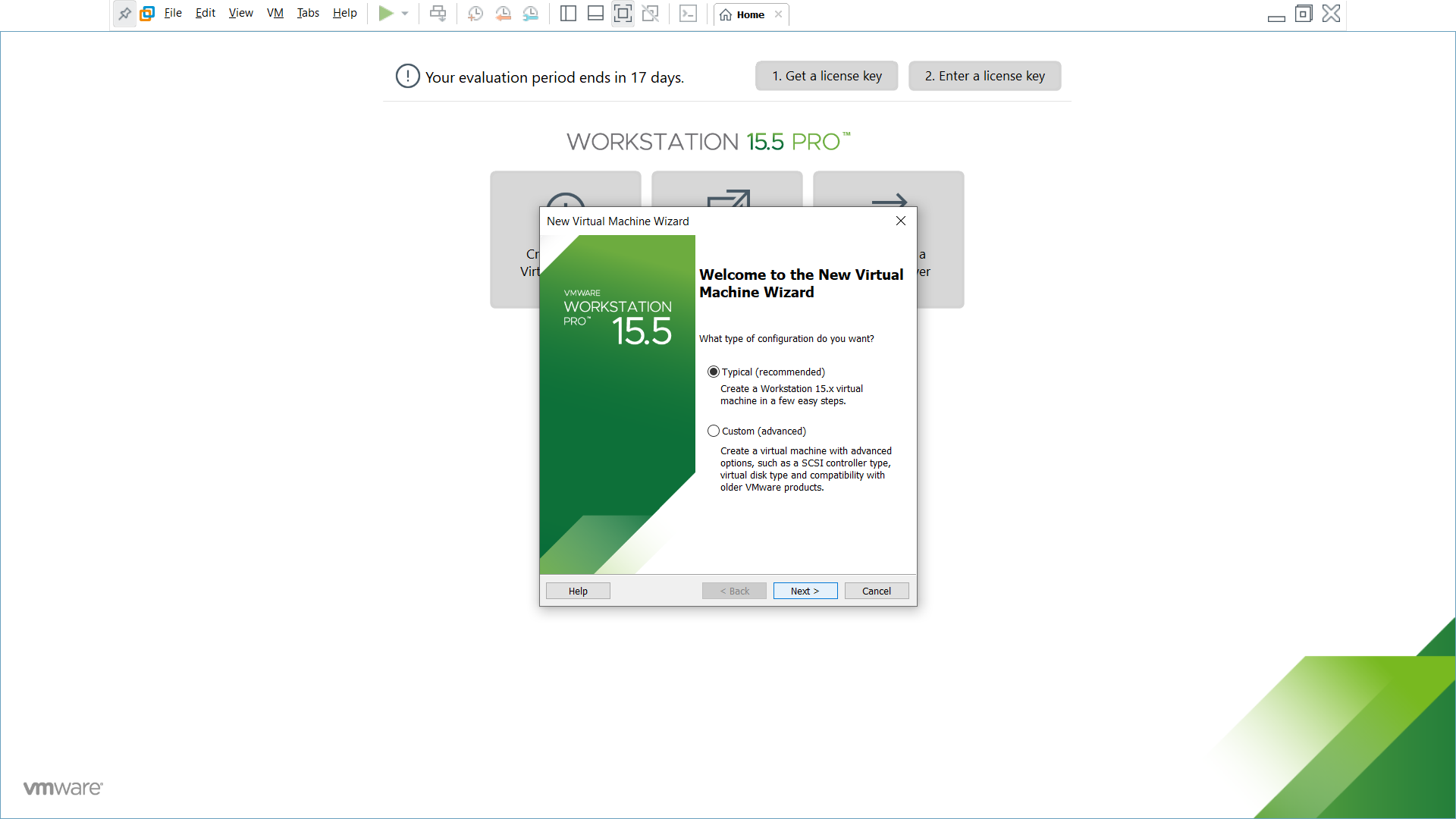
Task: Click Send Ctrl+Alt+Del toolbar icon
Action: (438, 14)
